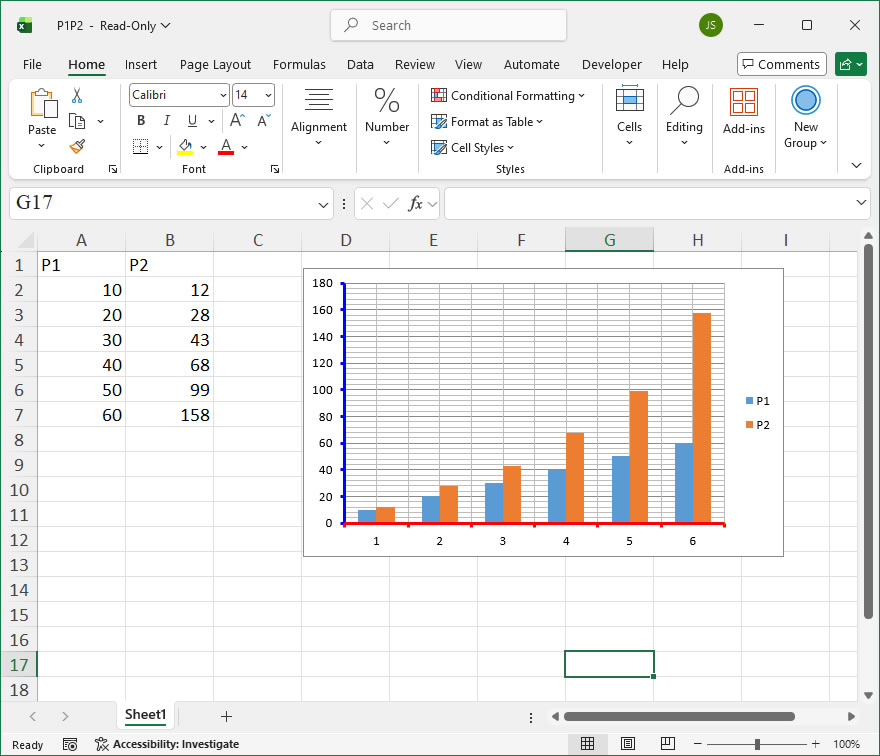Switch to Page Layout view in status bar
880x756 pixels.
[627, 744]
